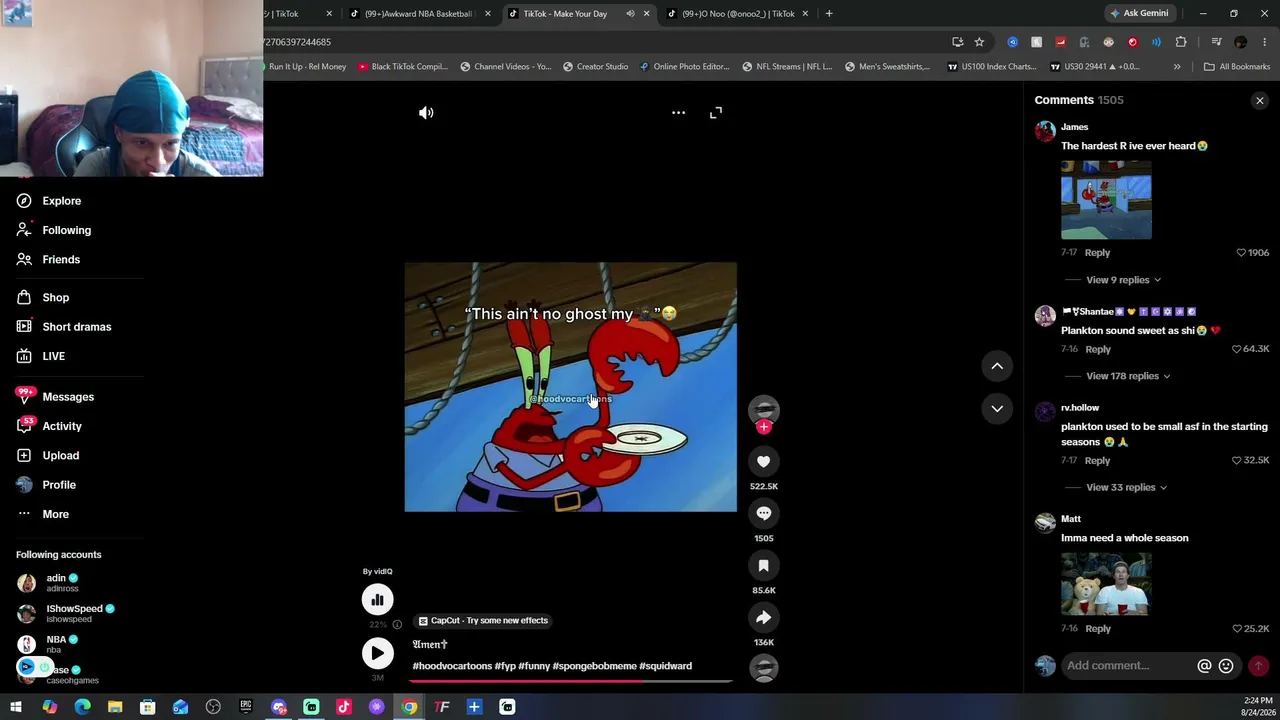Open the Creator Studio bookmark
The image size is (1280, 720).
coord(596,67)
